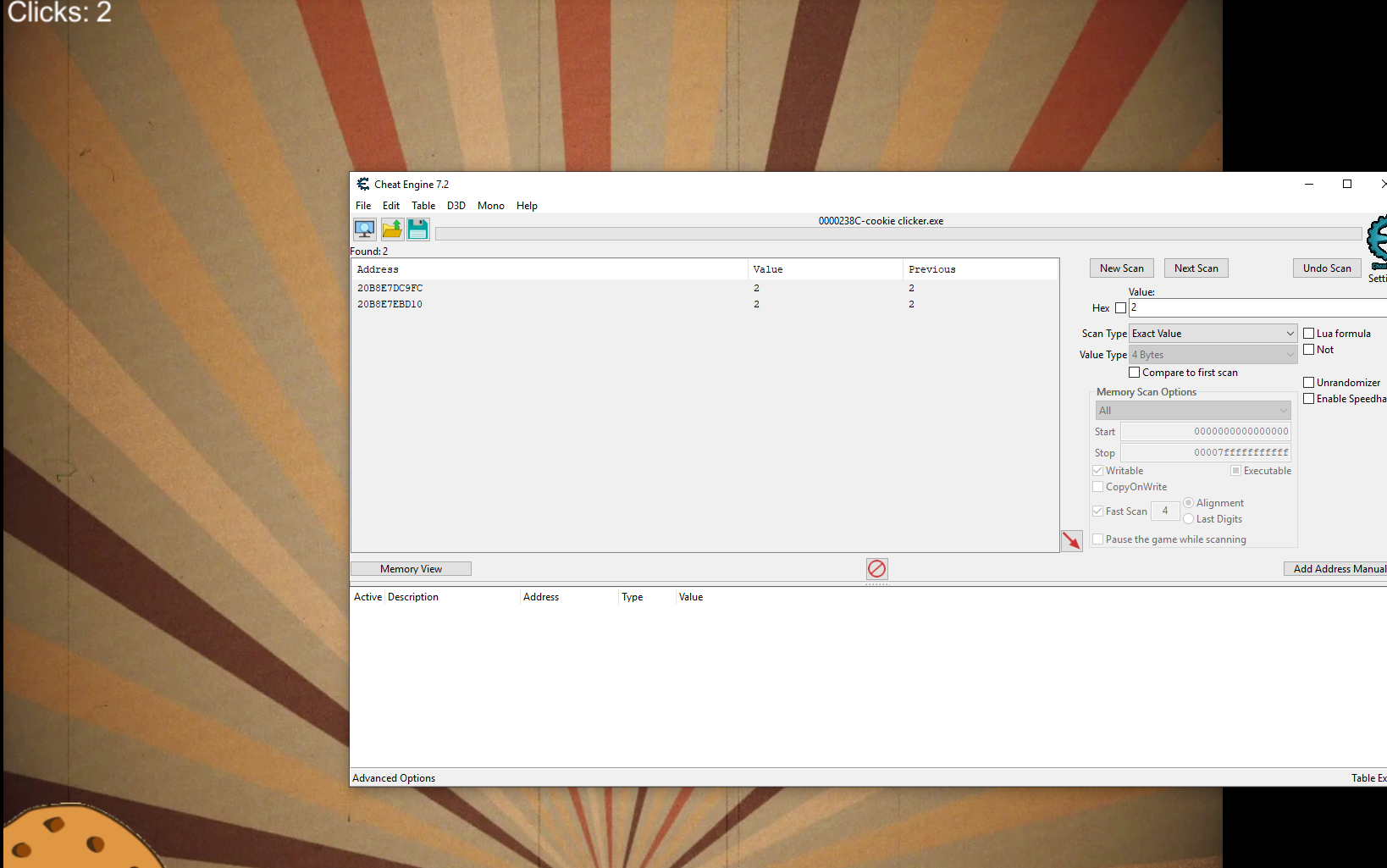This screenshot has width=1387, height=868.
Task: Open the Value Type dropdown
Action: point(1212,355)
